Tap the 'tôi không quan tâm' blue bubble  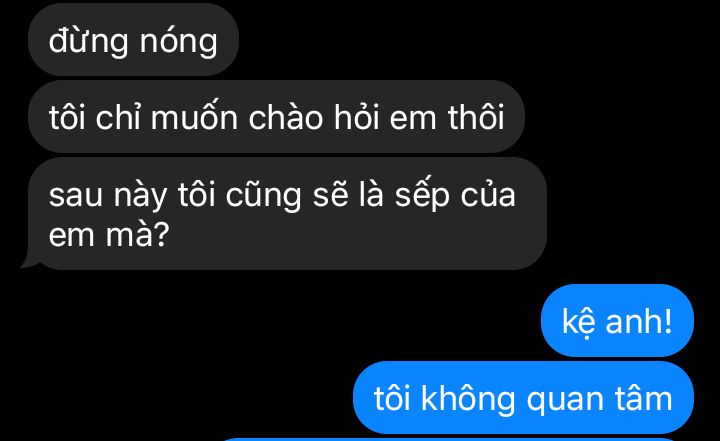click(523, 397)
